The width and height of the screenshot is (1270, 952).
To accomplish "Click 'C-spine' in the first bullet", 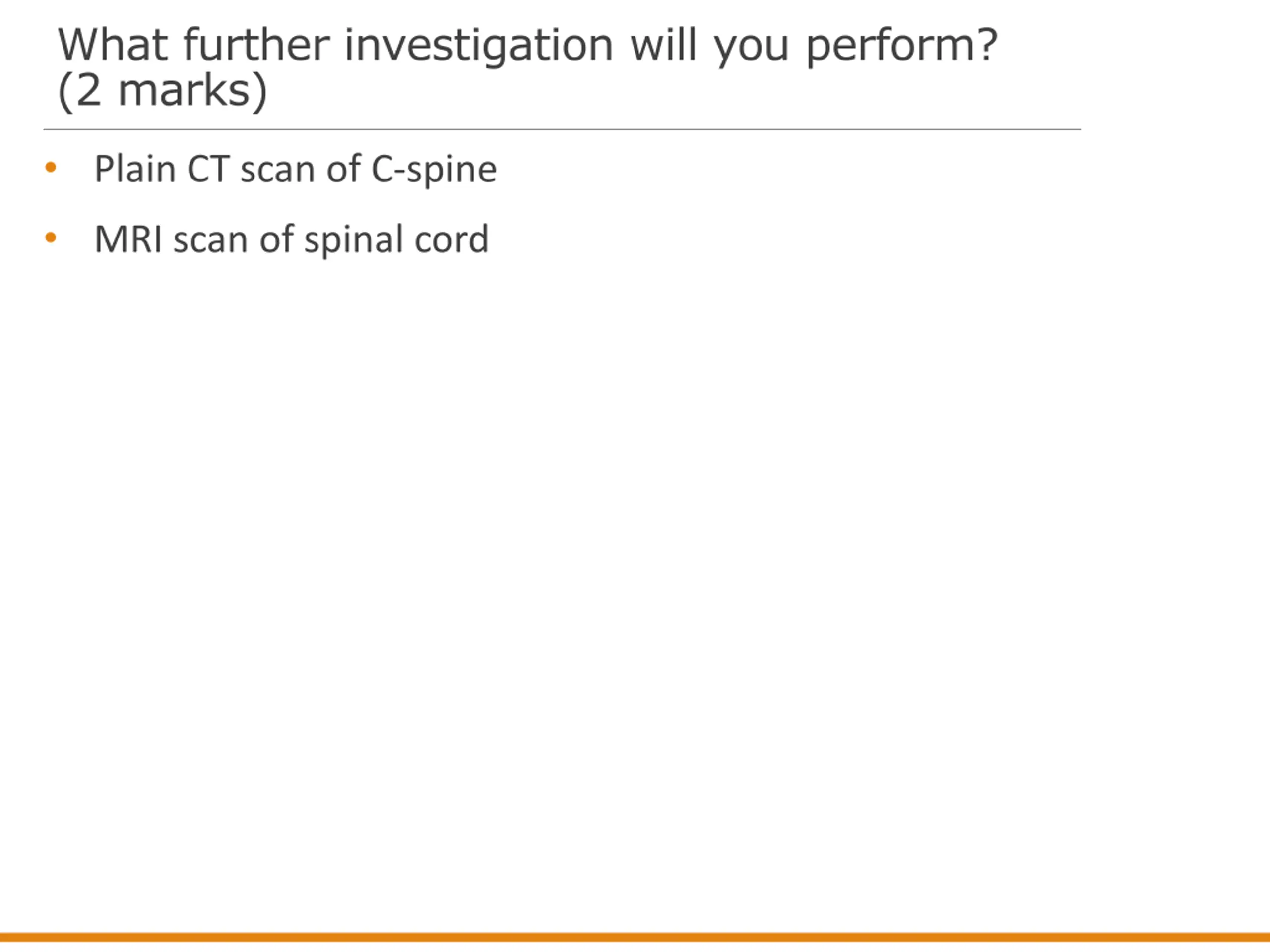I will tap(434, 169).
